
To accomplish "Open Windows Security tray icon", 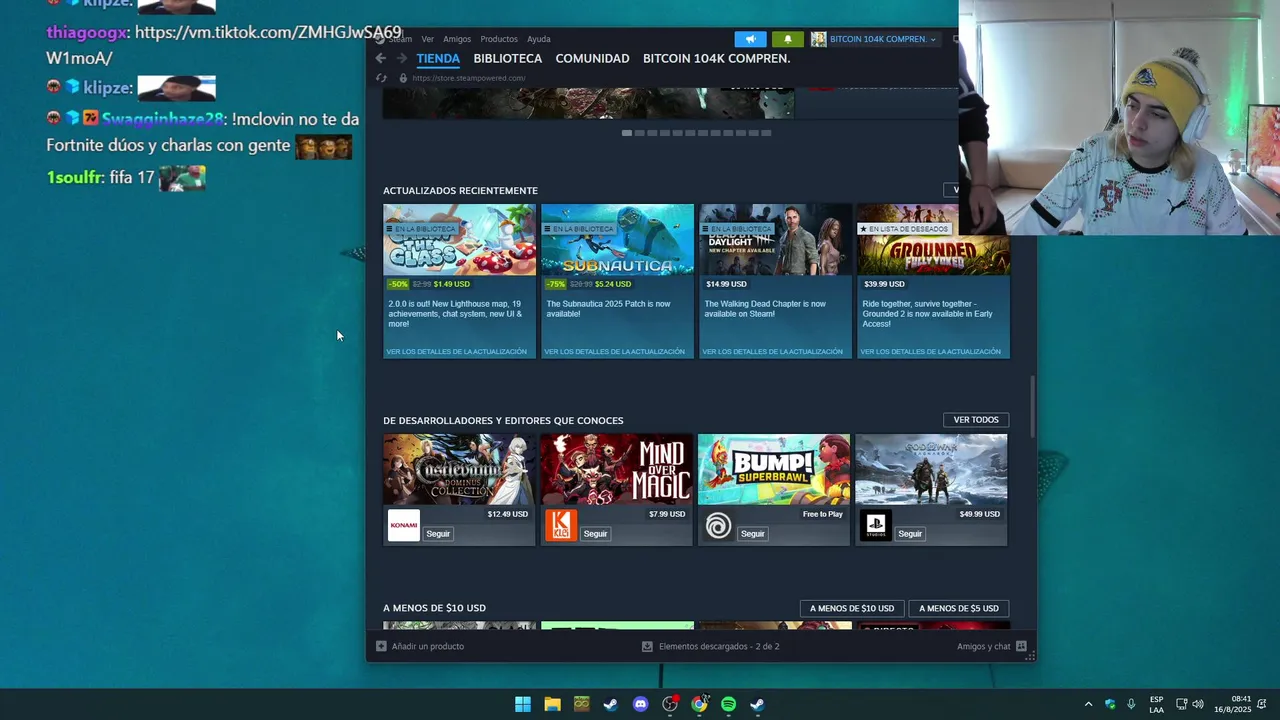I will tap(1110, 704).
